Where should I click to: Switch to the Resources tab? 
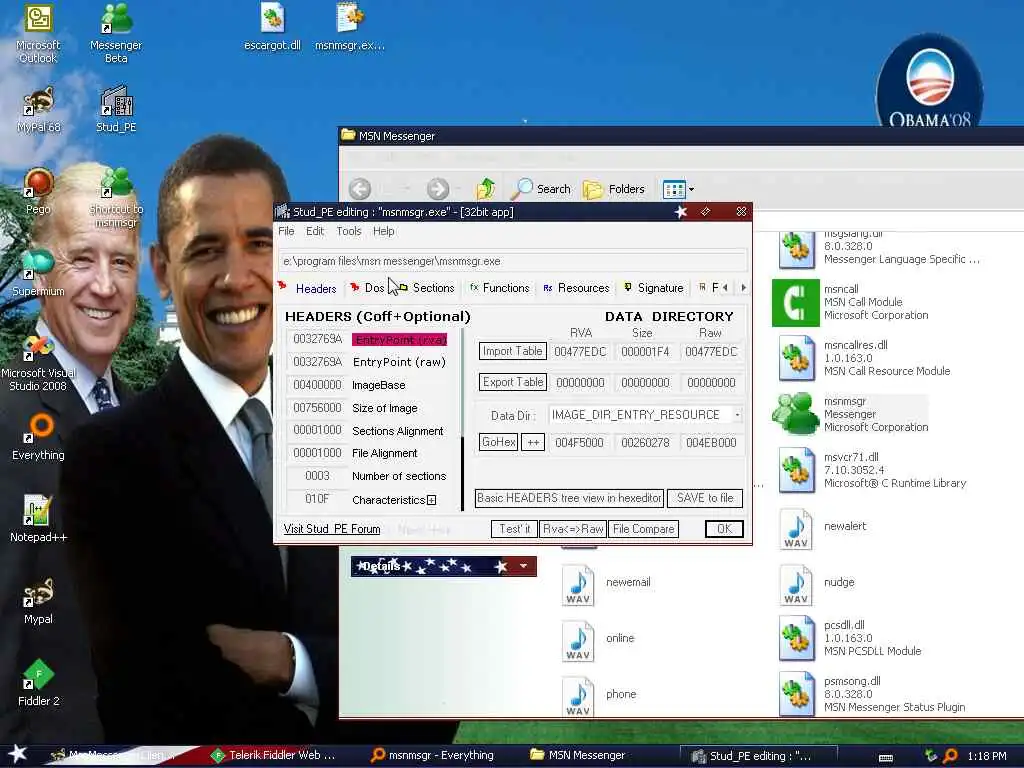click(576, 288)
